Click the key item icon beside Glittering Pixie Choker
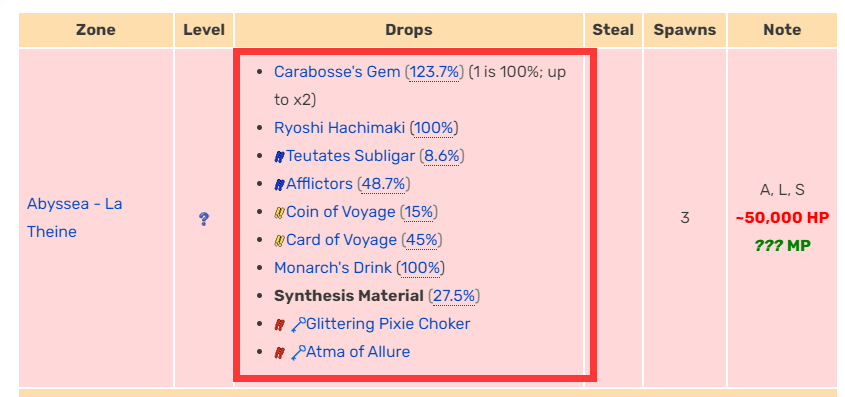 pyautogui.click(x=298, y=324)
